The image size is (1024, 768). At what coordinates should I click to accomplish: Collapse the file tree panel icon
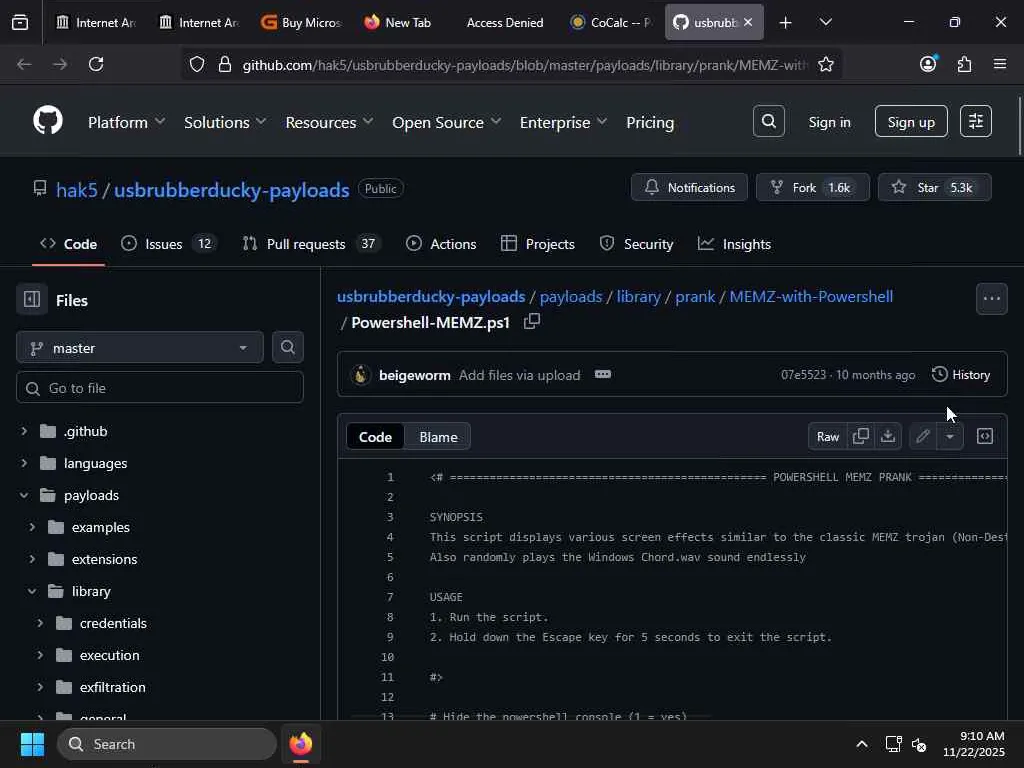[32, 300]
